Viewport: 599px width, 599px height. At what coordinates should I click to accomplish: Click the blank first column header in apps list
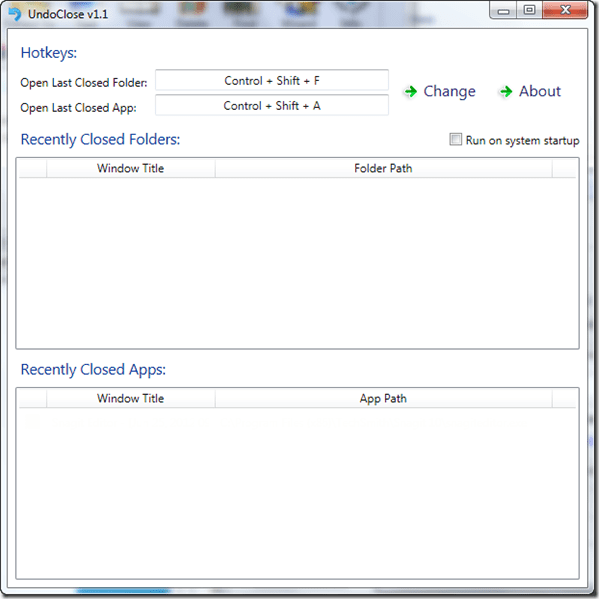click(32, 398)
